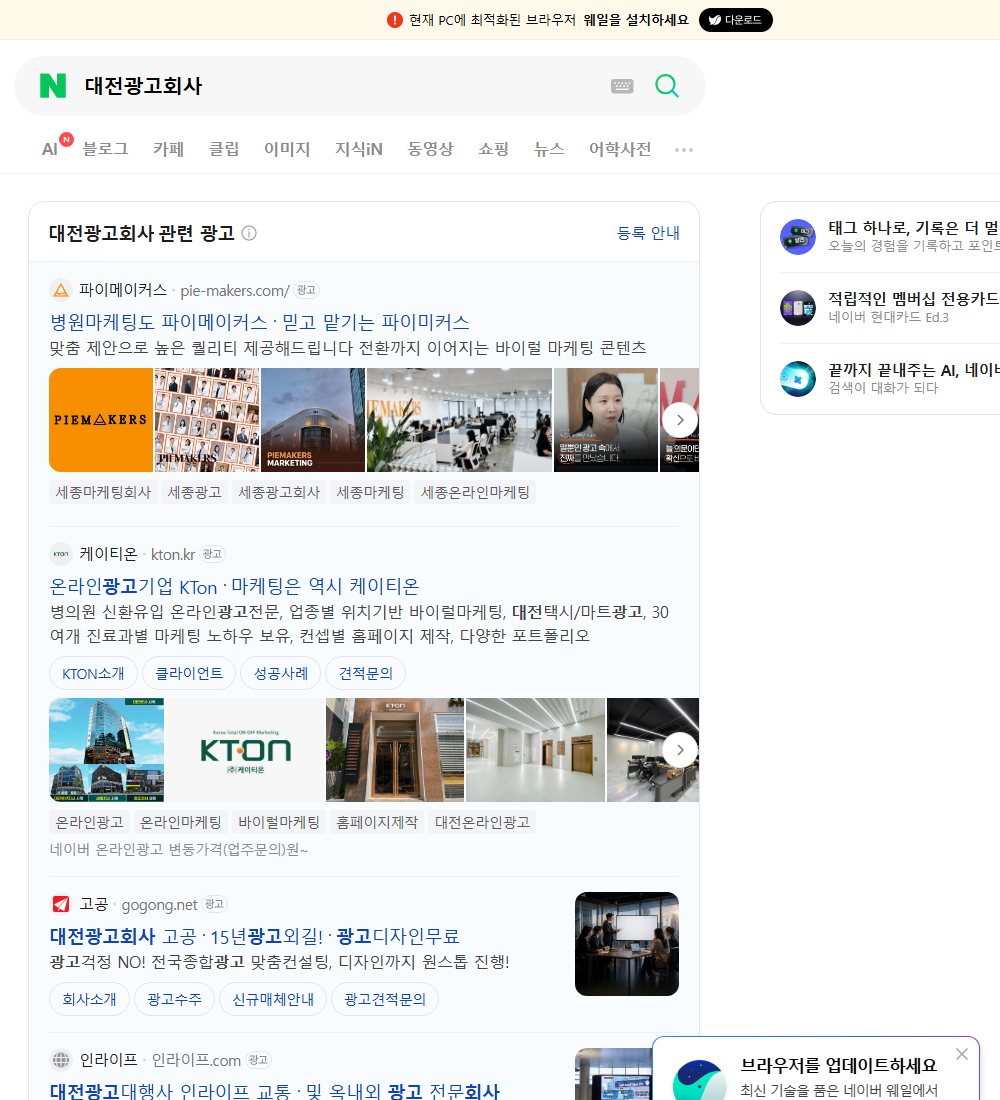Open the 고공 meeting room thumbnail
Screen dimensions: 1000x1100
pyautogui.click(x=627, y=944)
